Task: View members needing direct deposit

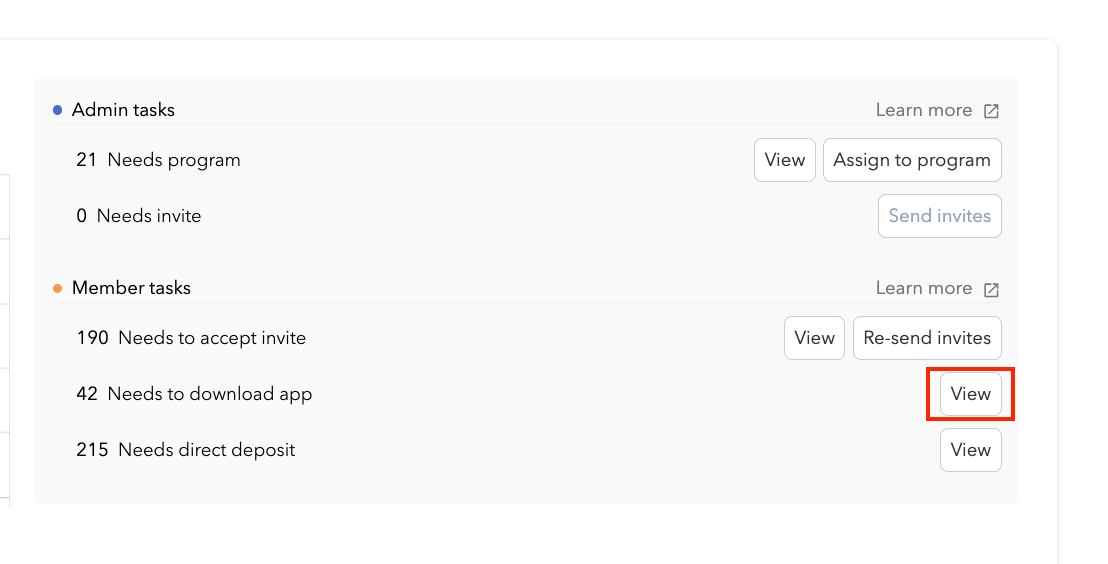Action: click(970, 450)
